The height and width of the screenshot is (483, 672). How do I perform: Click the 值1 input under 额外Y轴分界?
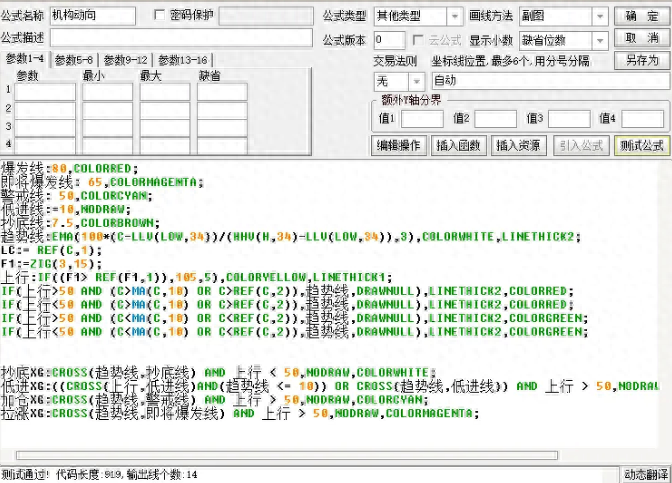422,119
